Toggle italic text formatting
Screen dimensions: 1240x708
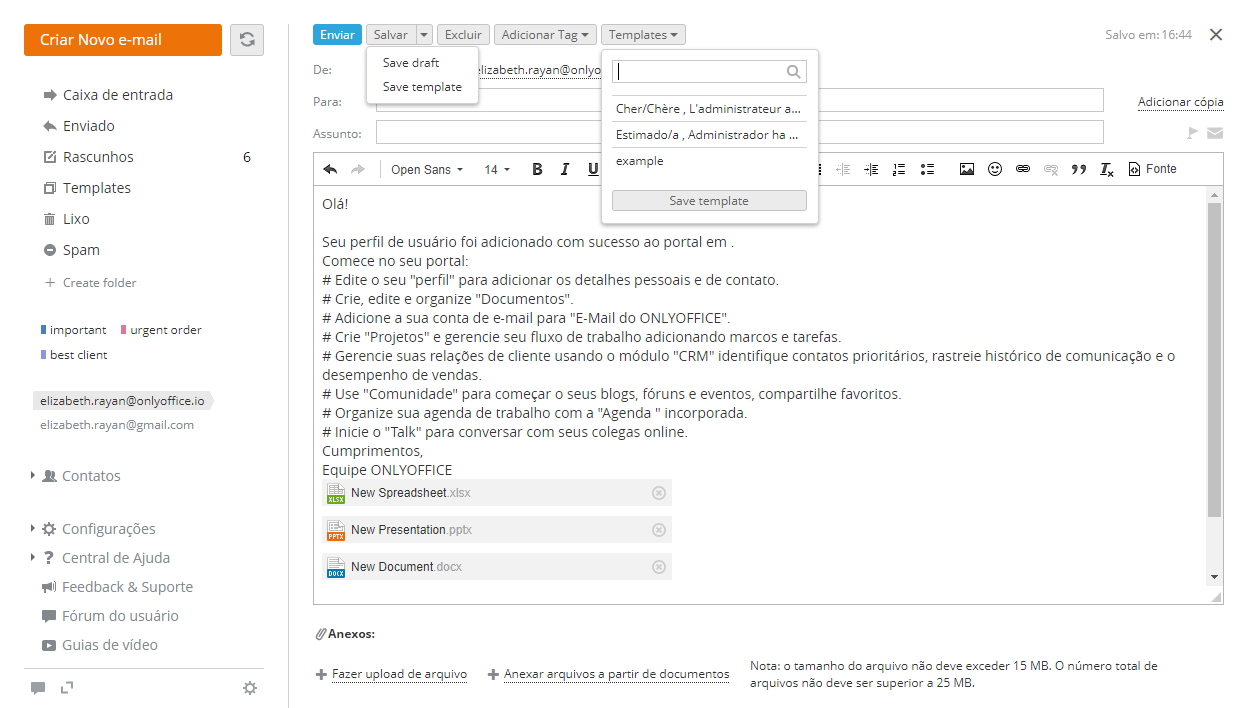pyautogui.click(x=565, y=169)
